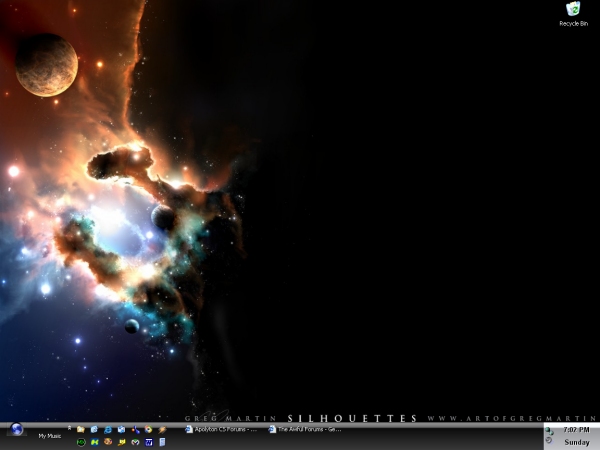Click the globe Start orb on the taskbar
600x450 pixels.
17,429
